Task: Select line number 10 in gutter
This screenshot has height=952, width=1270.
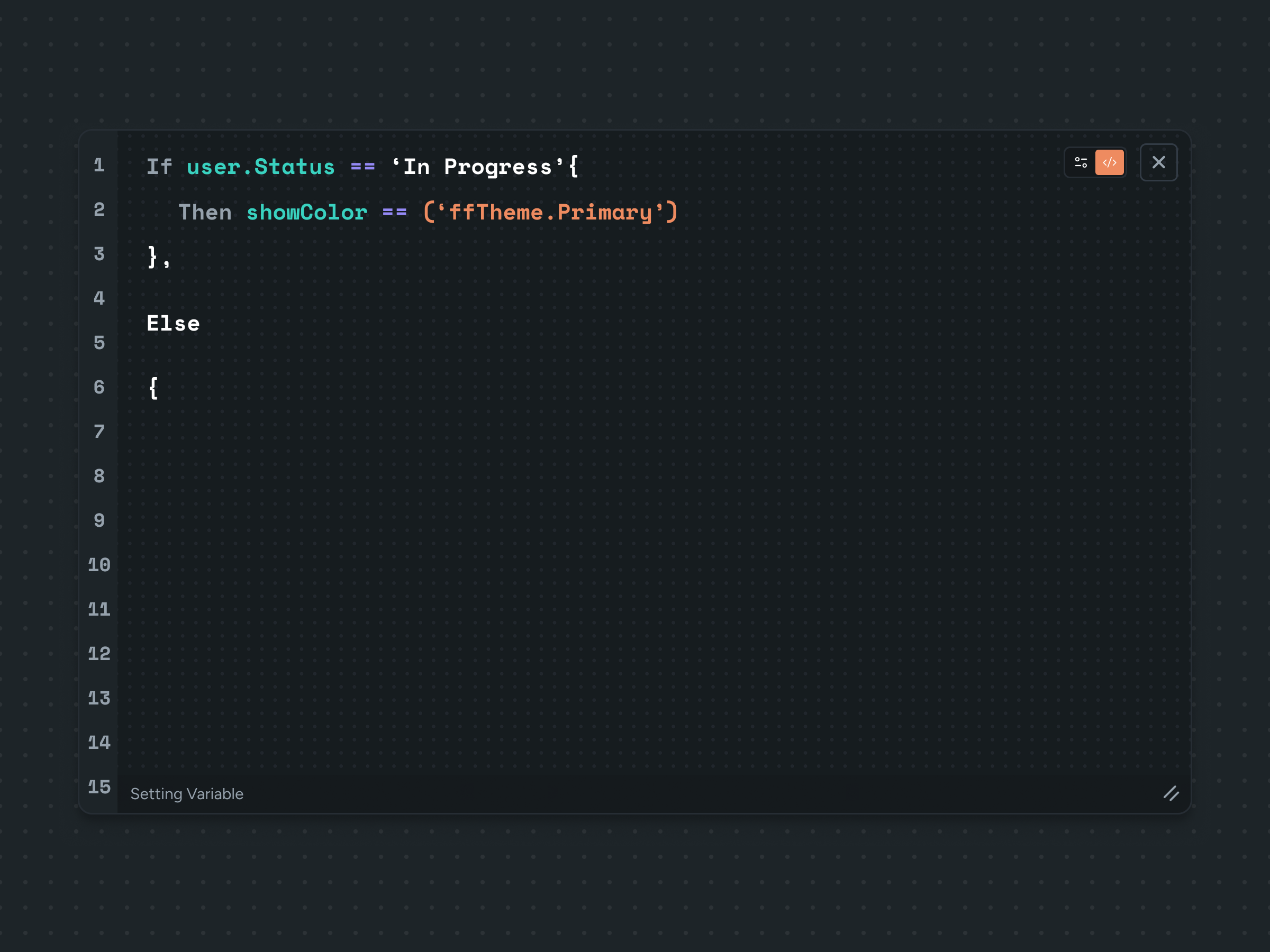Action: (x=99, y=565)
